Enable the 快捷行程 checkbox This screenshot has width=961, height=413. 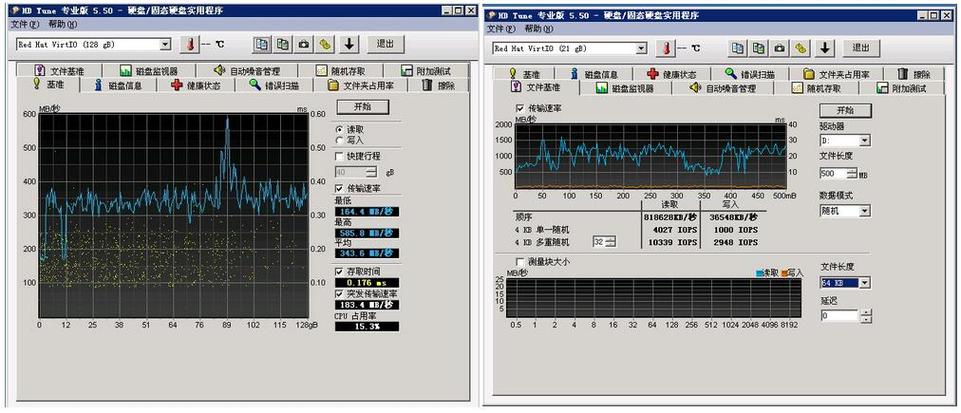coord(340,156)
